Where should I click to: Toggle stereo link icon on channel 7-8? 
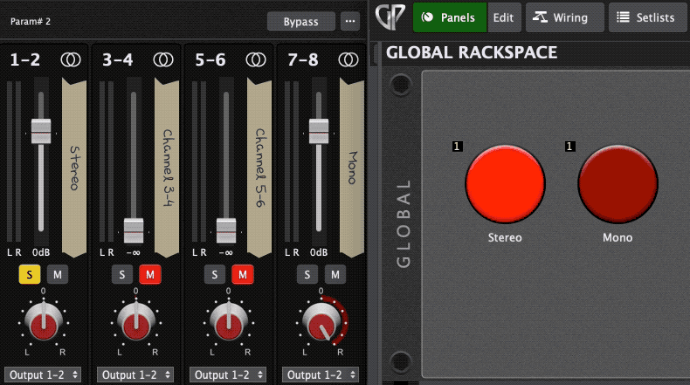pos(348,59)
